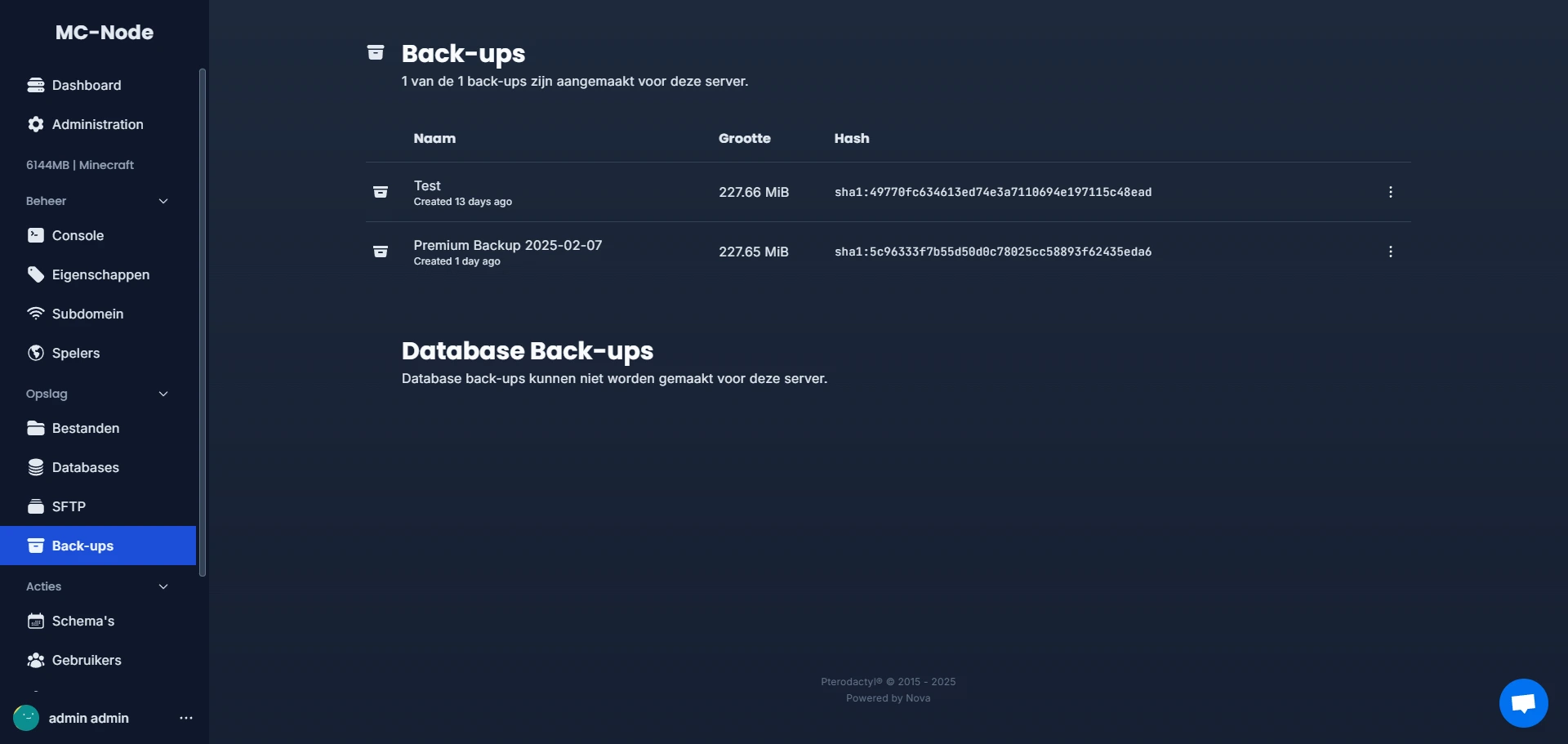Open Subdomein settings
This screenshot has height=744, width=1568.
coord(87,314)
